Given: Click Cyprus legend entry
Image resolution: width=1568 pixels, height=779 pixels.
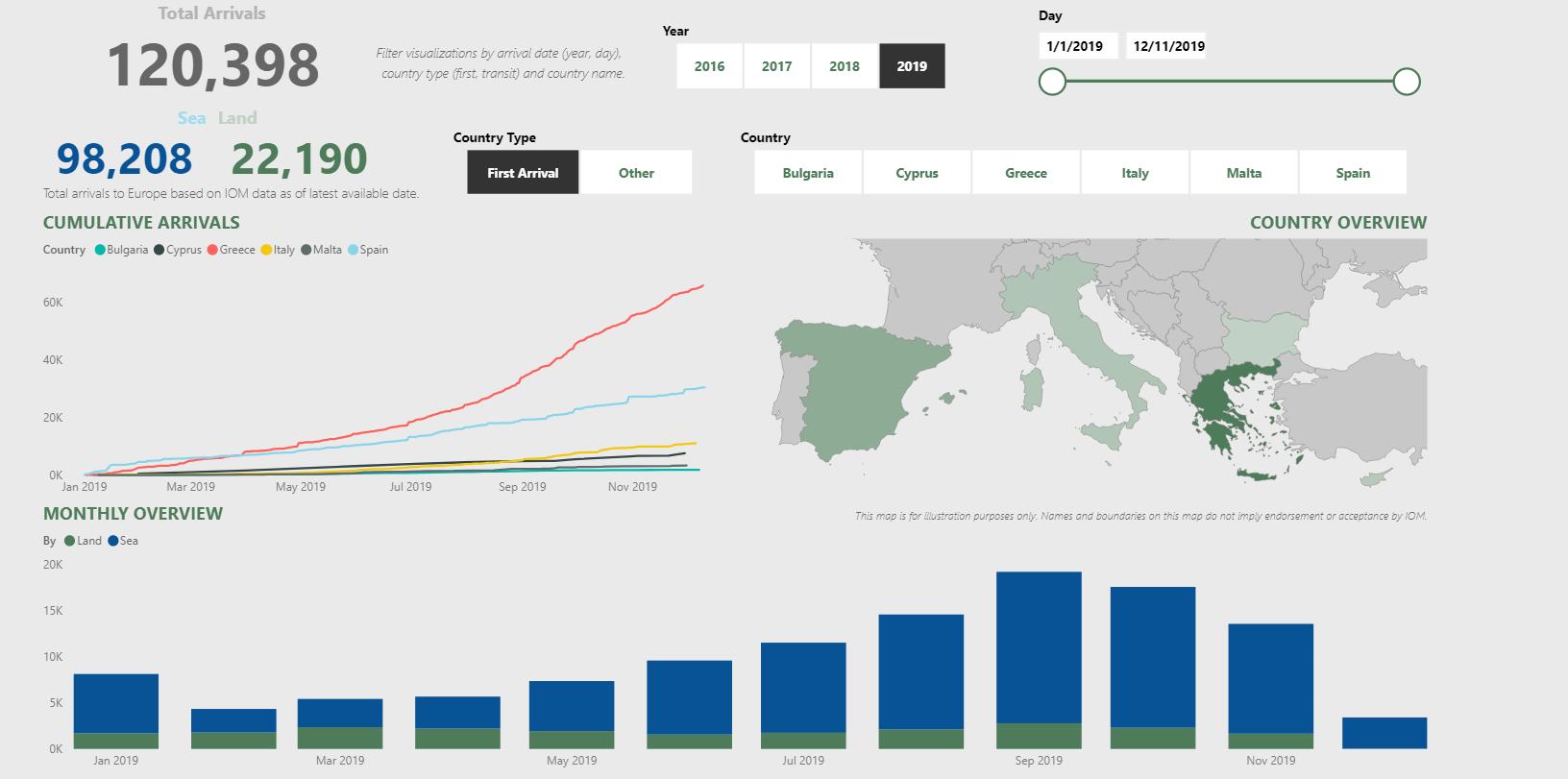Looking at the screenshot, I should (177, 250).
